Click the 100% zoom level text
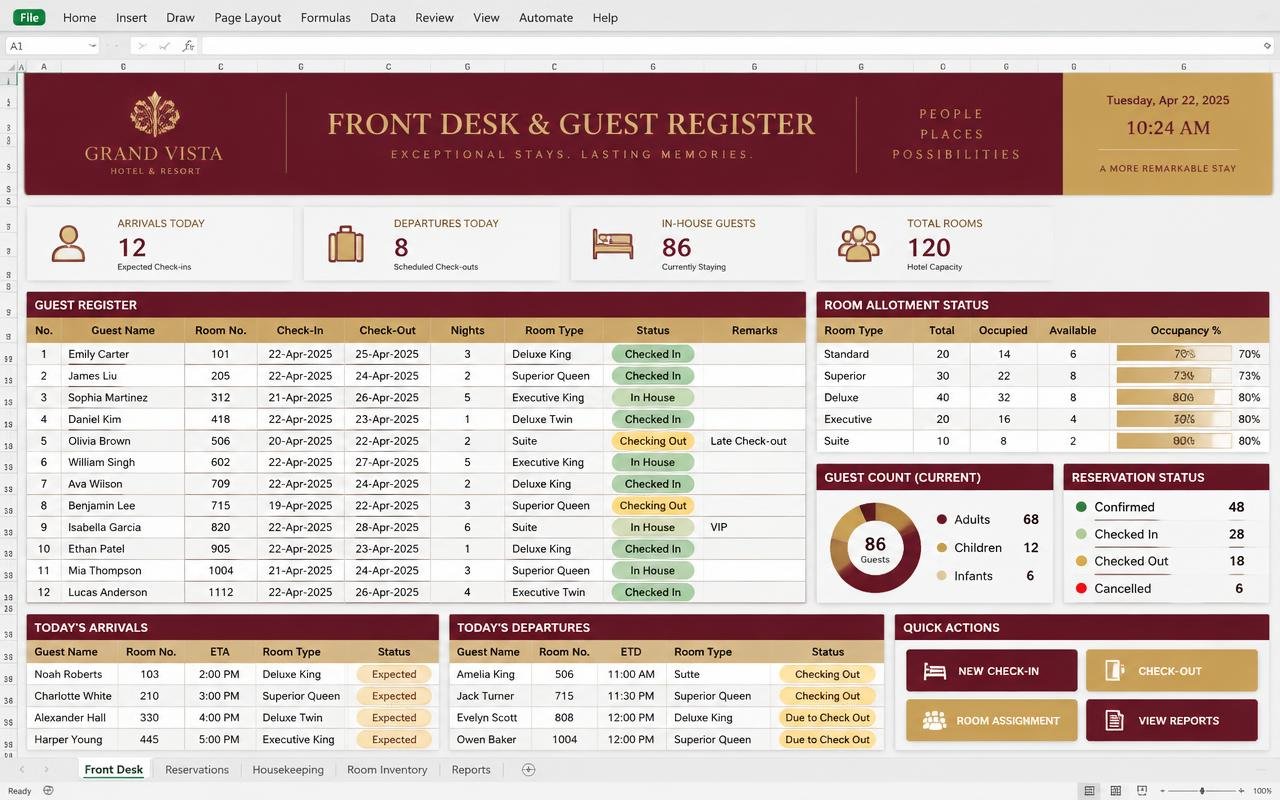The image size is (1280, 800). coord(1262,791)
